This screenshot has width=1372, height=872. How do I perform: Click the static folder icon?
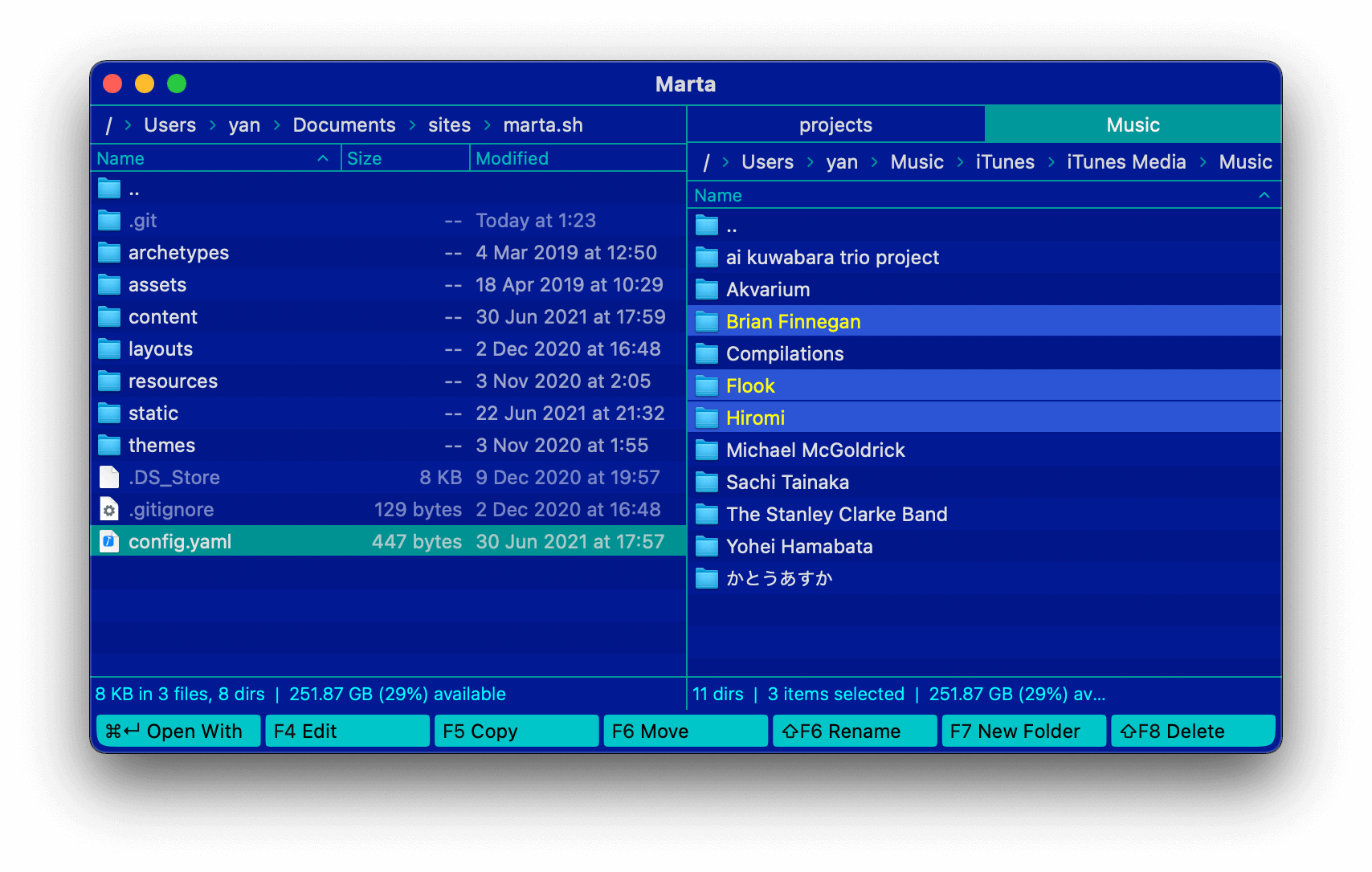(x=109, y=413)
